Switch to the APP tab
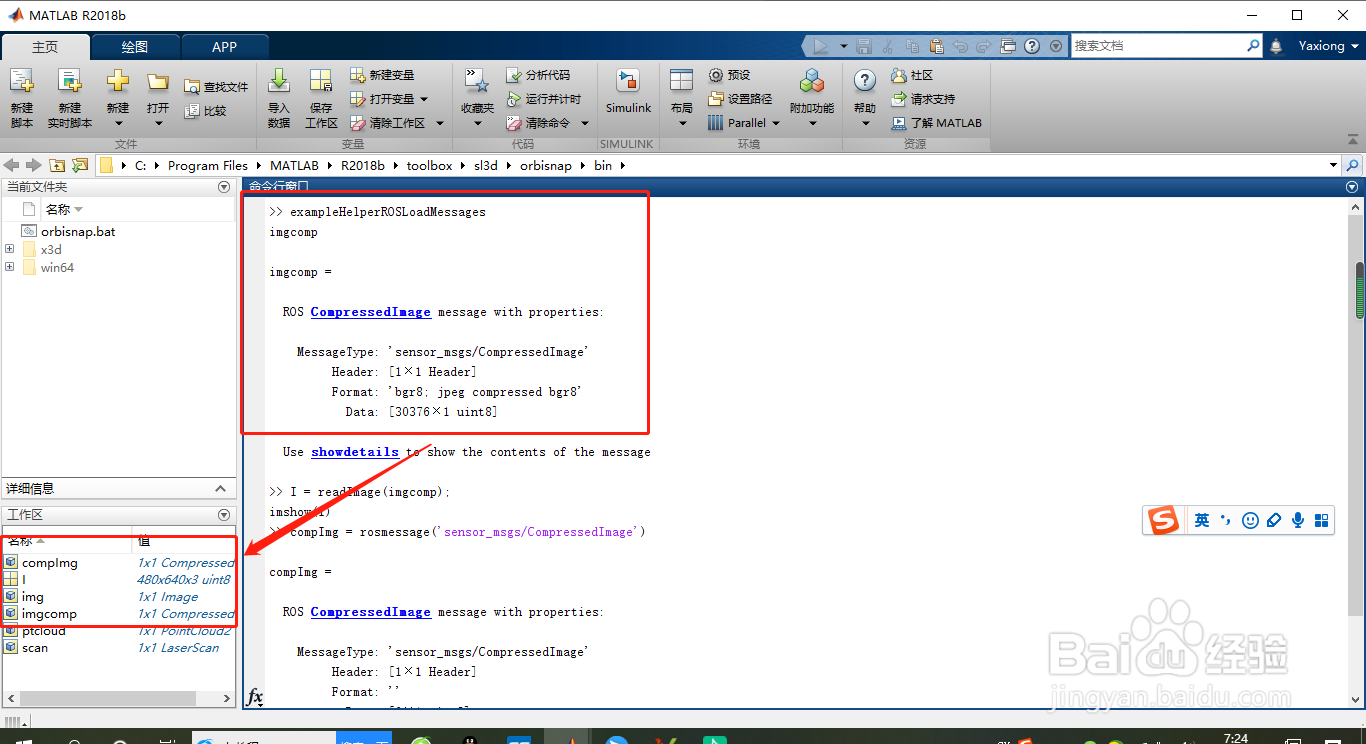Viewport: 1366px width, 744px height. point(225,47)
